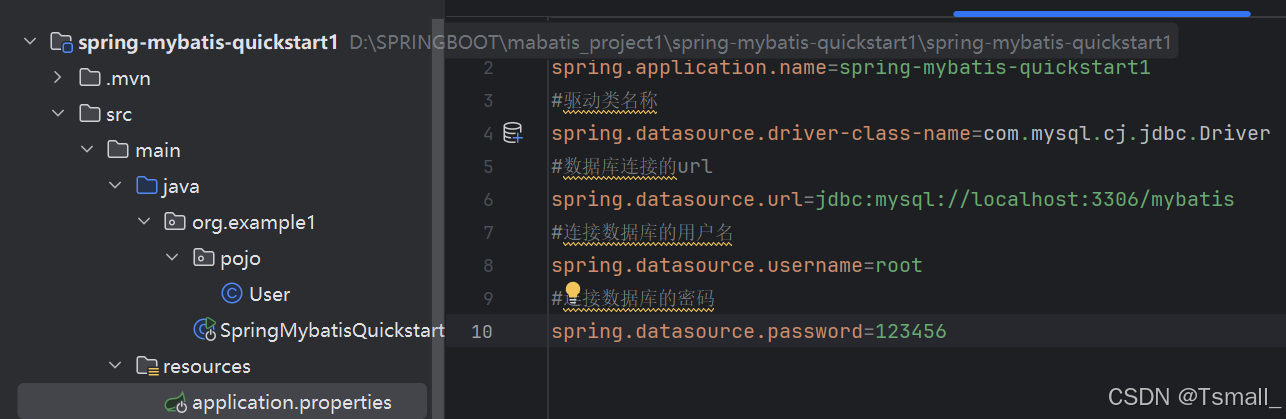The width and height of the screenshot is (1286, 419).
Task: Click the spring.datasource.password key
Action: tap(707, 331)
